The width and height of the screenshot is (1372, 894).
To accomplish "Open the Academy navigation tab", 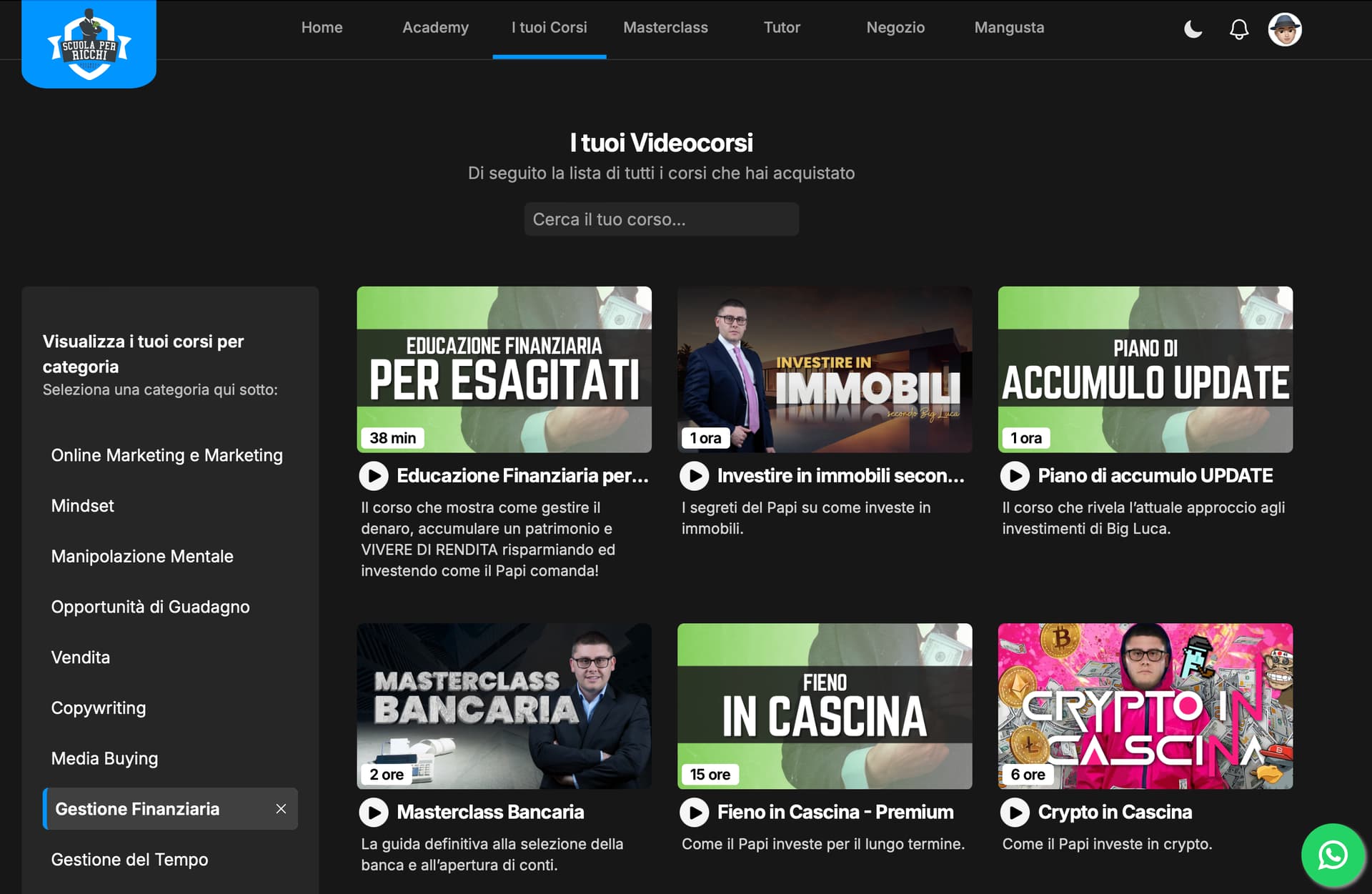I will [435, 28].
